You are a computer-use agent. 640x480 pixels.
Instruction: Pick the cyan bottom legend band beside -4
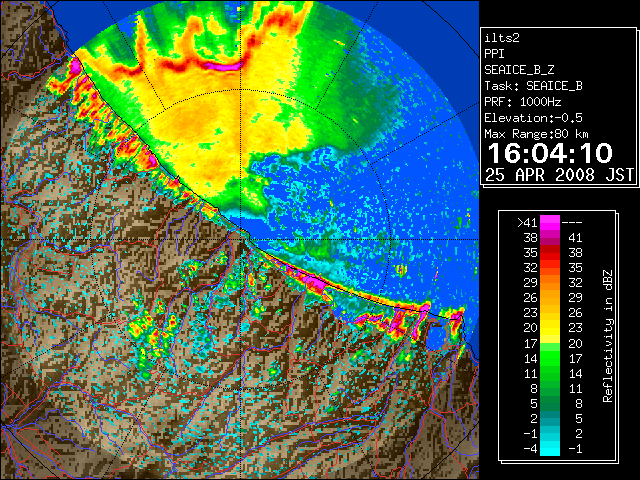coord(550,448)
